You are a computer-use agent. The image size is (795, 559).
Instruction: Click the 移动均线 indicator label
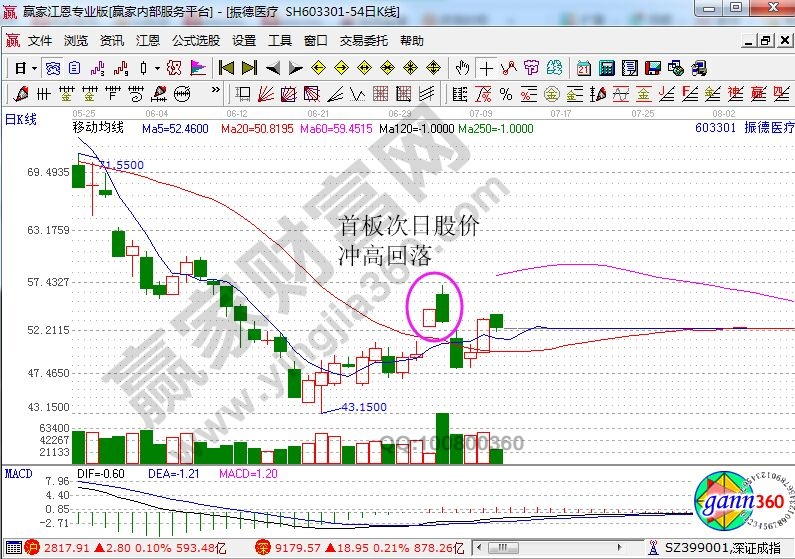(x=97, y=128)
